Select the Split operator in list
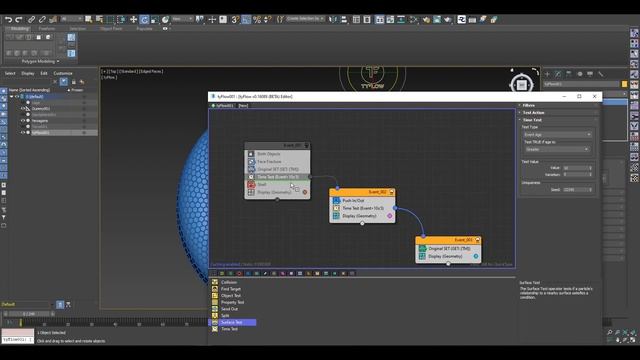 pyautogui.click(x=225, y=316)
